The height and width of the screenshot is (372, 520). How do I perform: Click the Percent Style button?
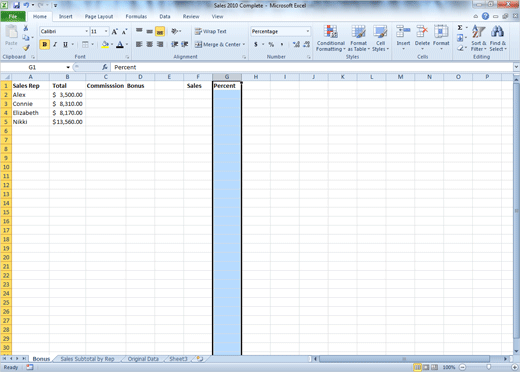(x=271, y=44)
